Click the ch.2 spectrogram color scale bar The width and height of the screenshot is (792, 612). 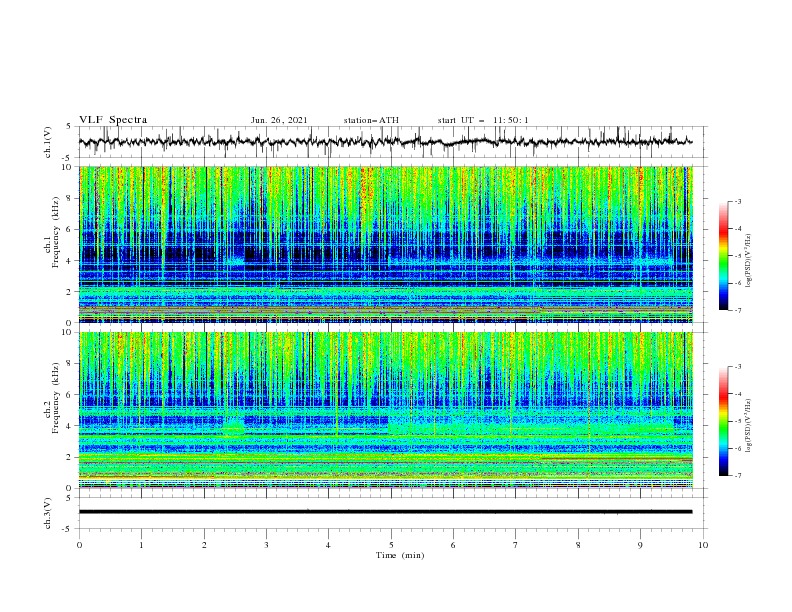723,421
